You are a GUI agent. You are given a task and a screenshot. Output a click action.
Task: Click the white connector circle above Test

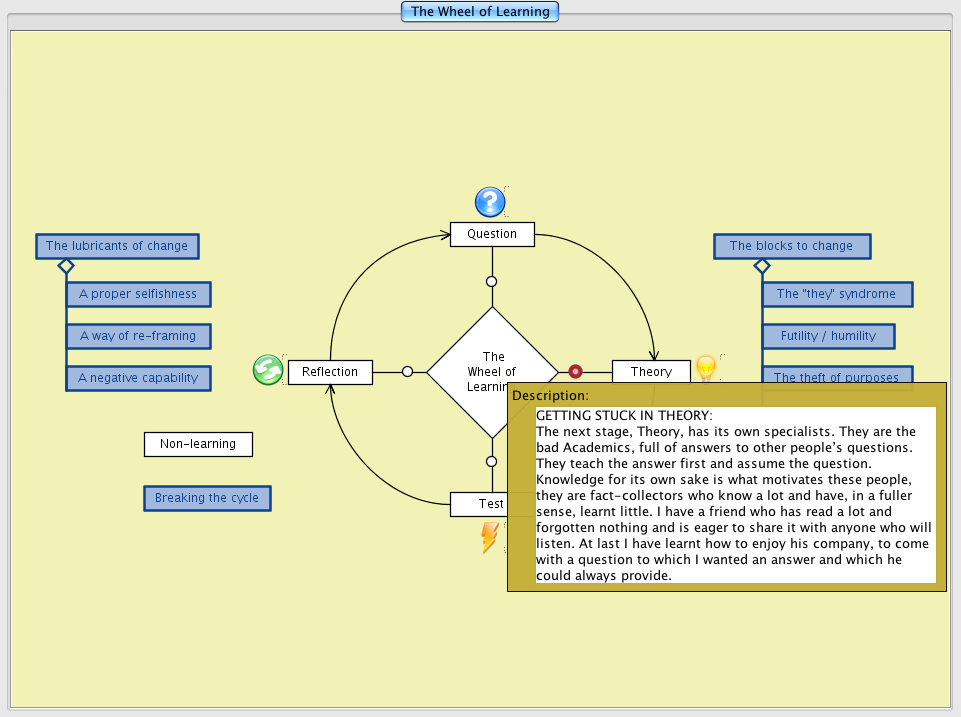click(x=491, y=461)
